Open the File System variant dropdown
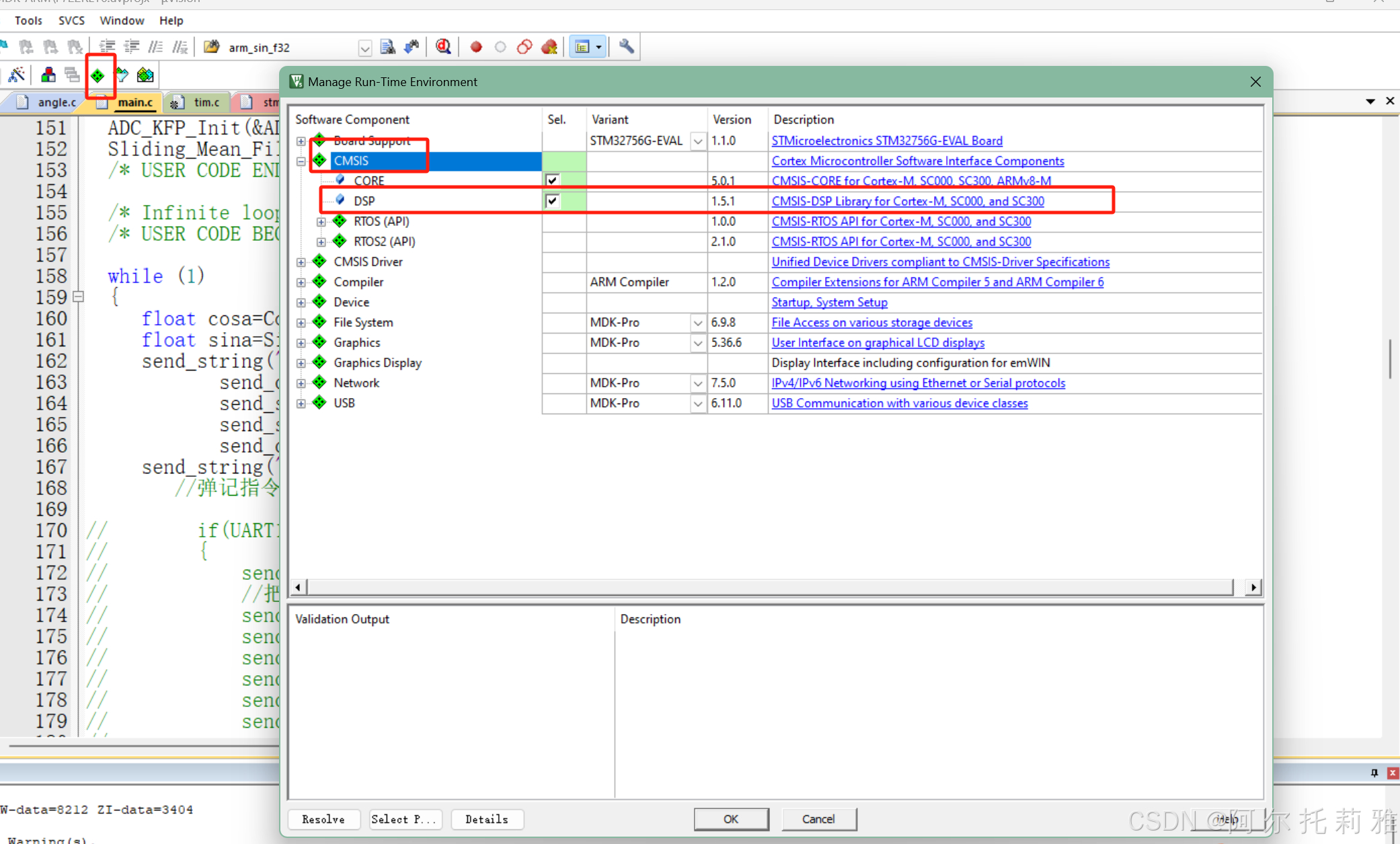The image size is (1400, 844). (698, 323)
